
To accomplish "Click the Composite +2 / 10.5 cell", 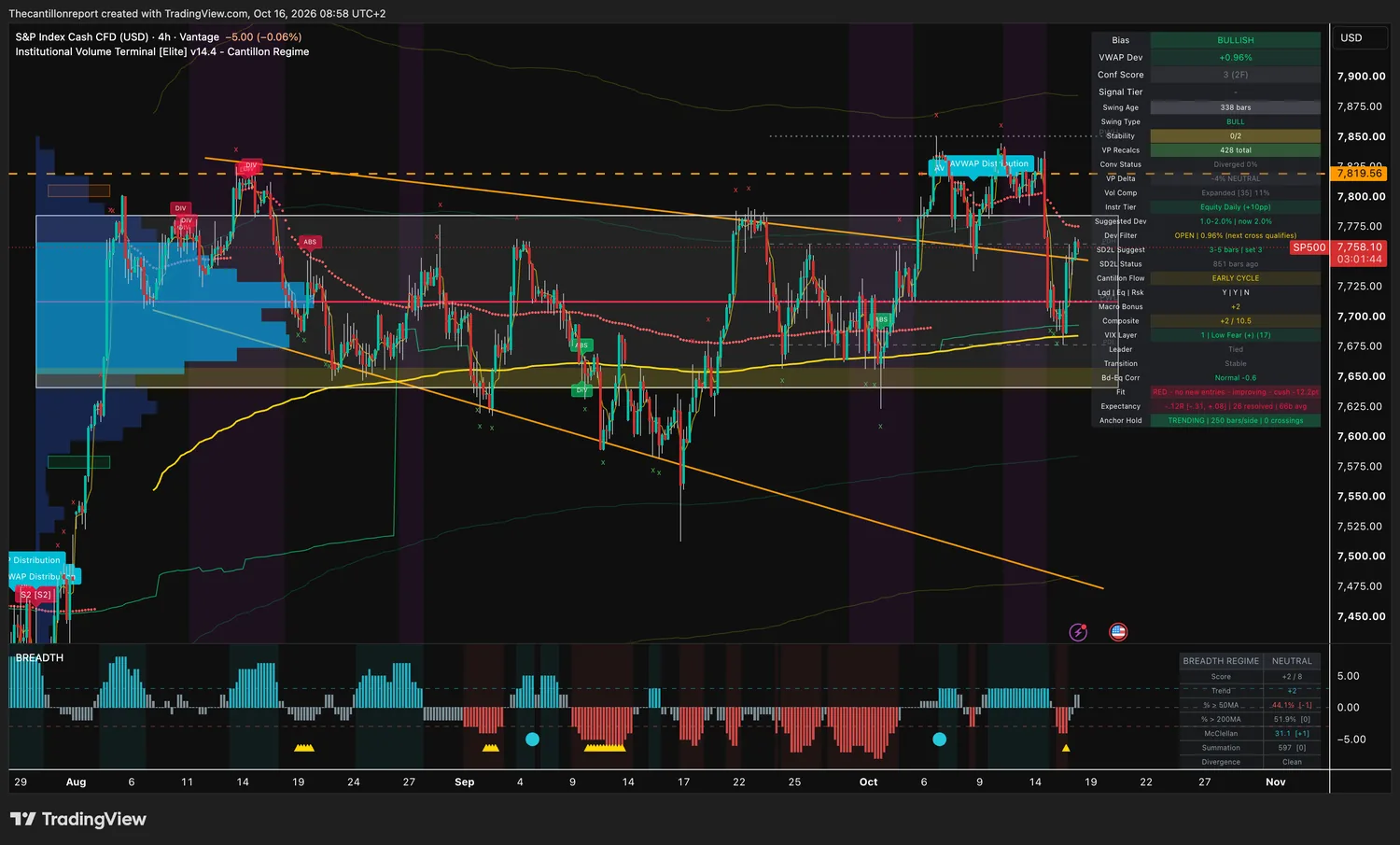I will point(1235,321).
